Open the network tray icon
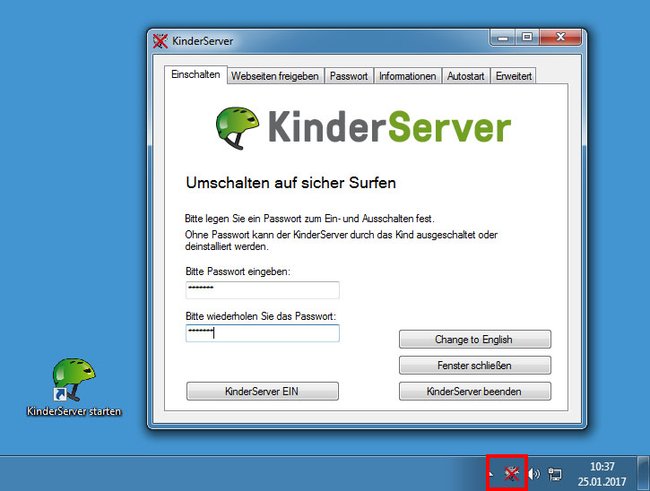Image resolution: width=650 pixels, height=491 pixels. coord(555,474)
